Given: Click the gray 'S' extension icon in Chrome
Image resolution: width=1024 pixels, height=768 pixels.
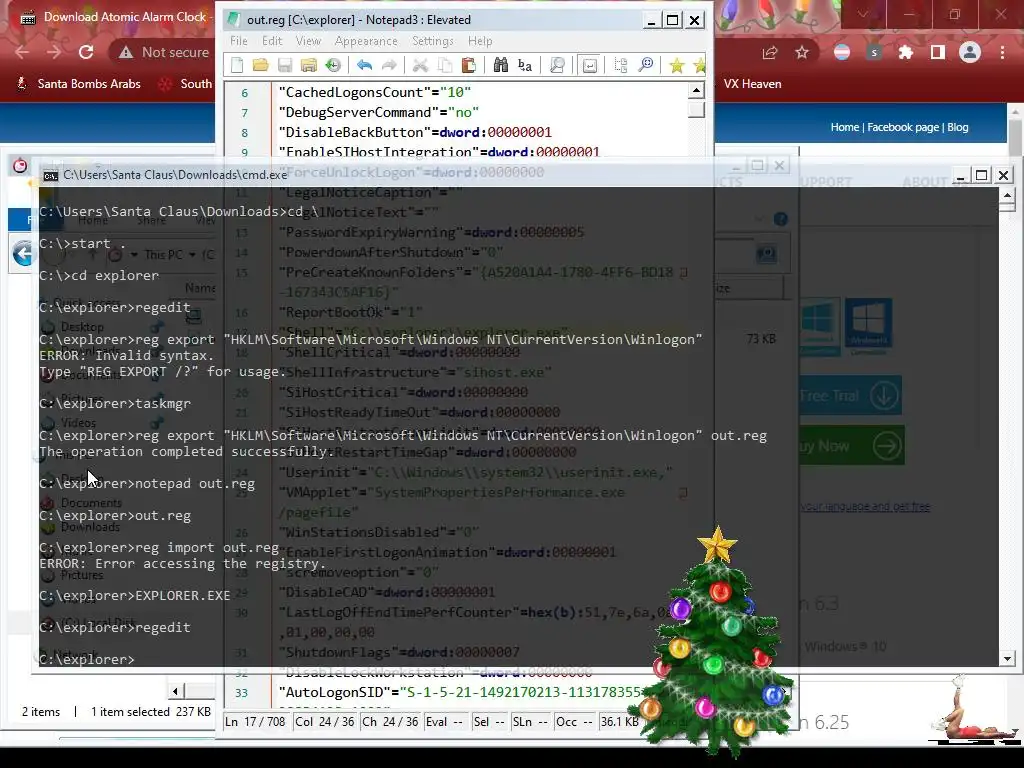Looking at the screenshot, I should click(874, 52).
